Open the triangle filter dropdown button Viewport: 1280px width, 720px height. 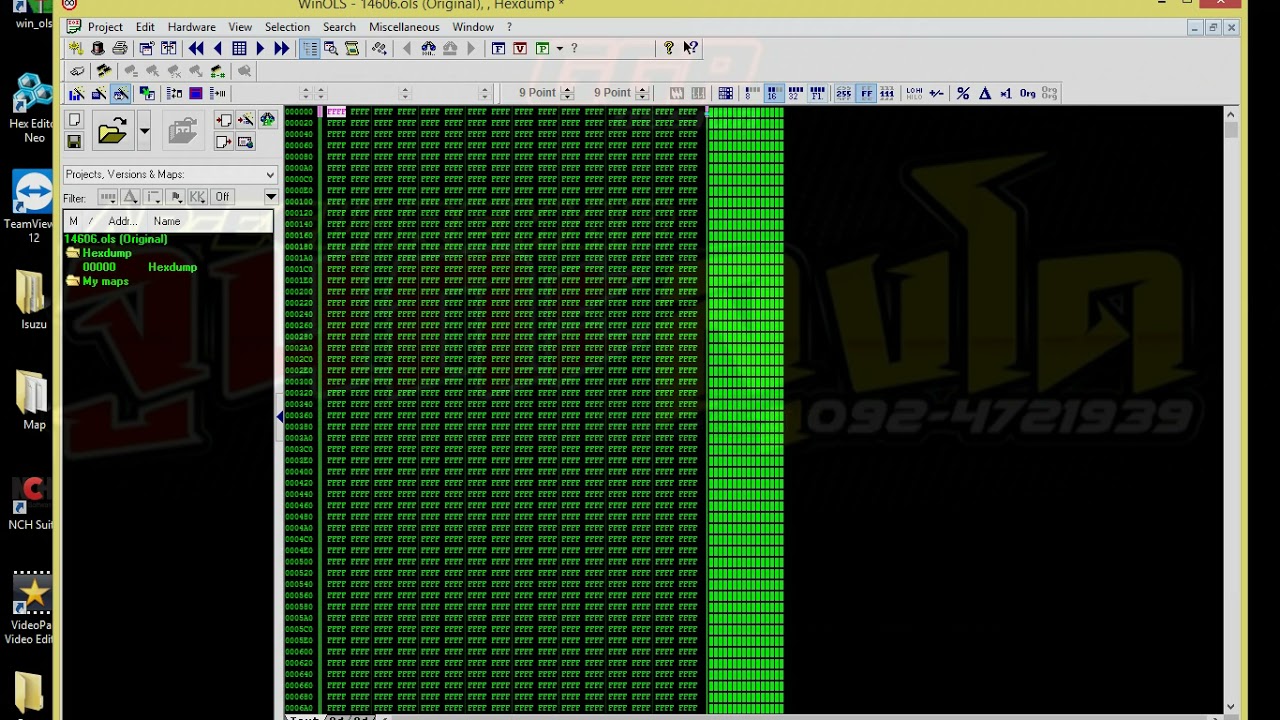point(130,197)
